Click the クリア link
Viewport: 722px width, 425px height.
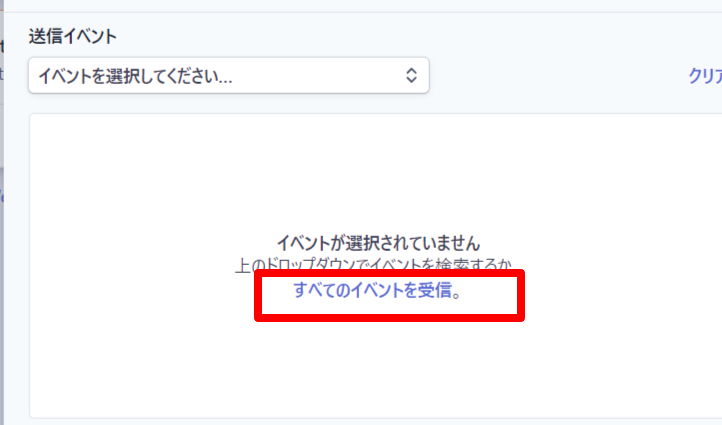(705, 76)
